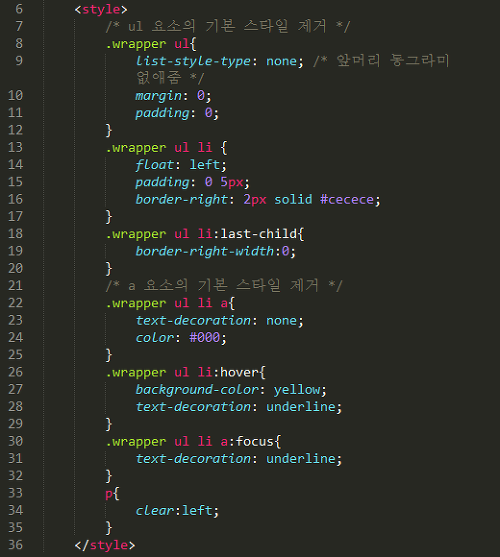Screen dimensions: 500x557
Task: Click the '.wrapper ul{' selector on line 8
Action: 151,44
